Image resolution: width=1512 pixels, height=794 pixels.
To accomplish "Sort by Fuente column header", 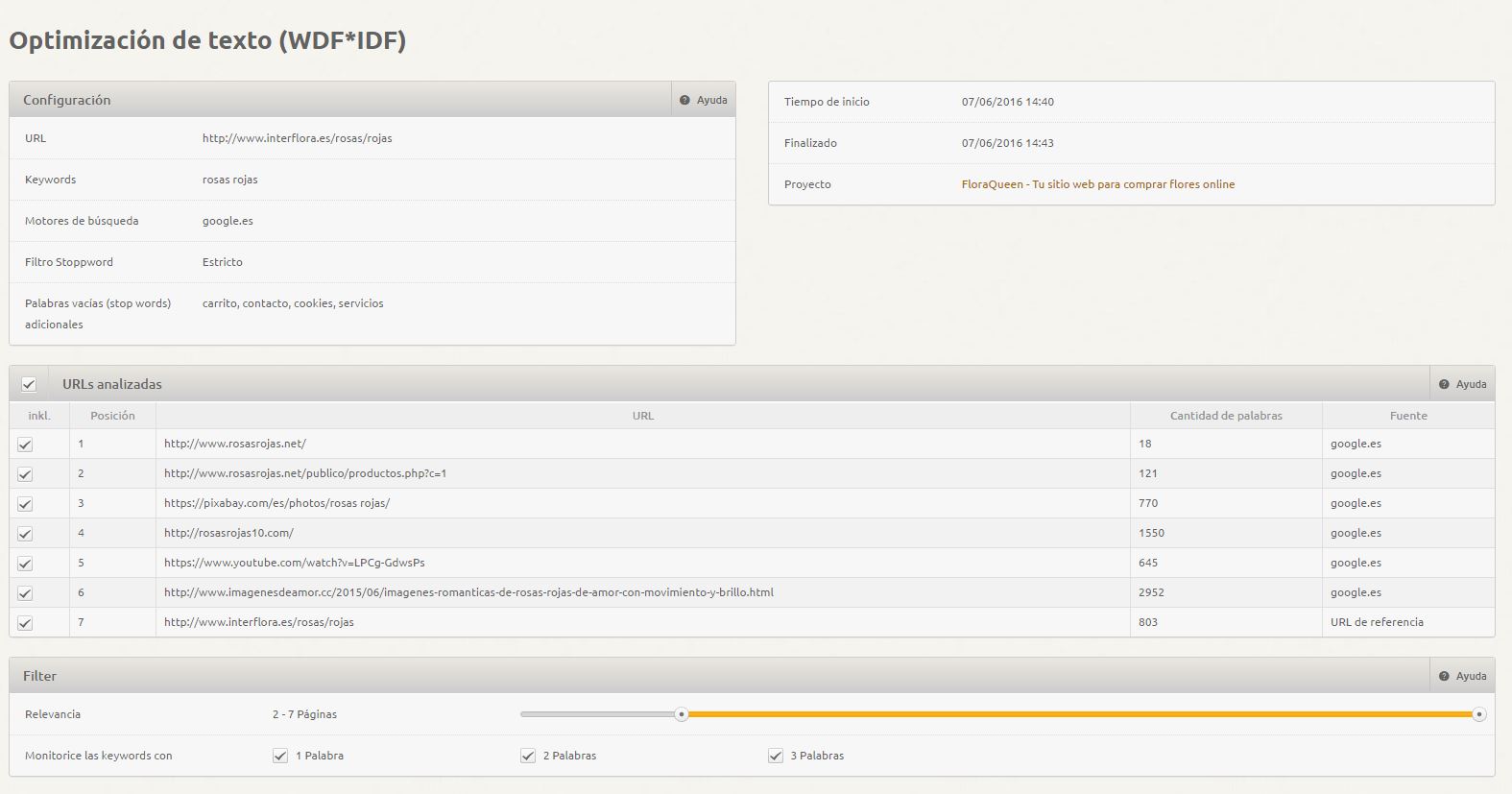I will tap(1408, 416).
